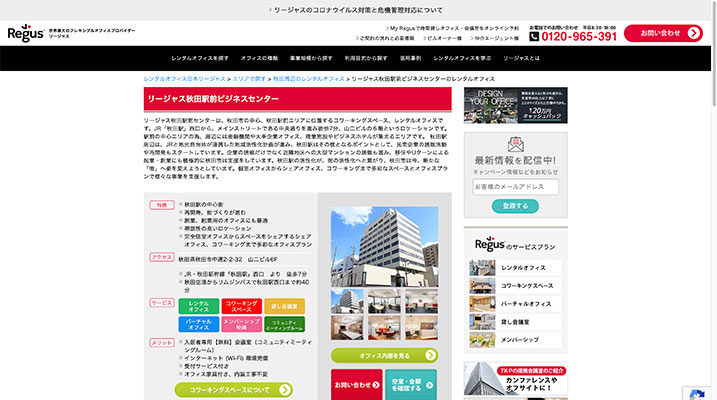717x400 pixels.
Task: Select the top middle interior thumbnail
Action: (384, 301)
